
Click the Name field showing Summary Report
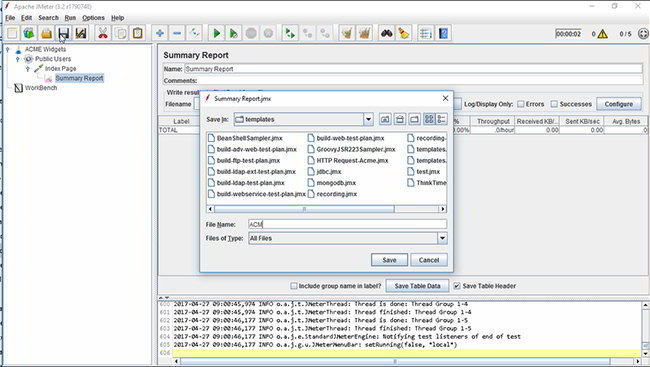(413, 69)
